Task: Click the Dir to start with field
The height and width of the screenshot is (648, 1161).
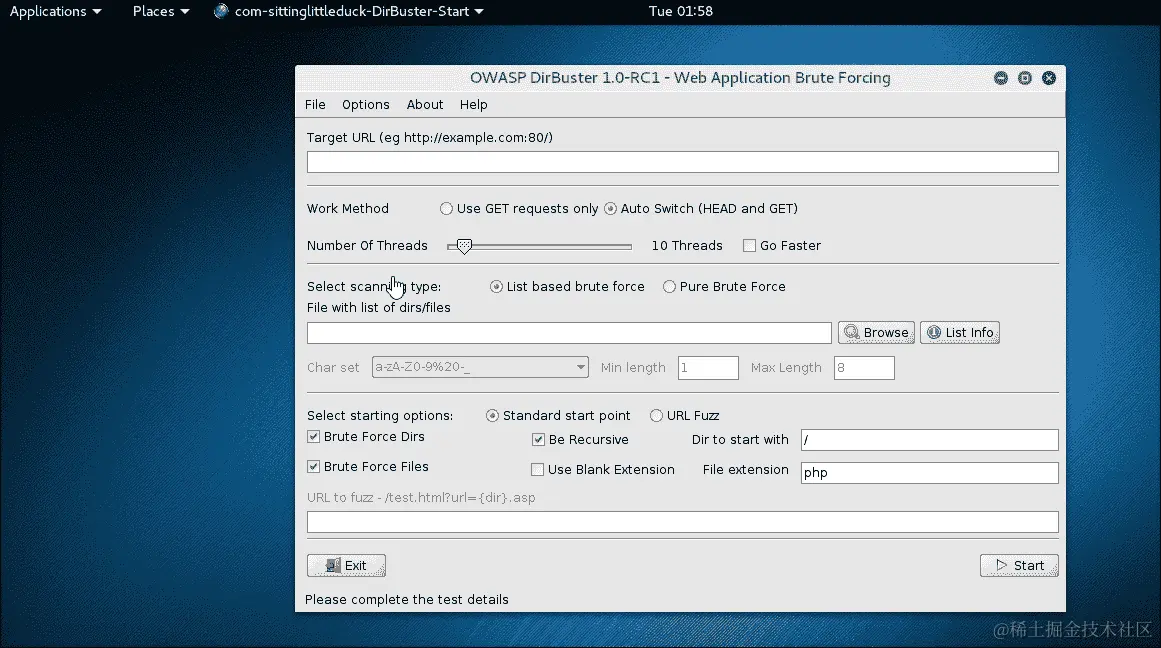Action: (929, 440)
